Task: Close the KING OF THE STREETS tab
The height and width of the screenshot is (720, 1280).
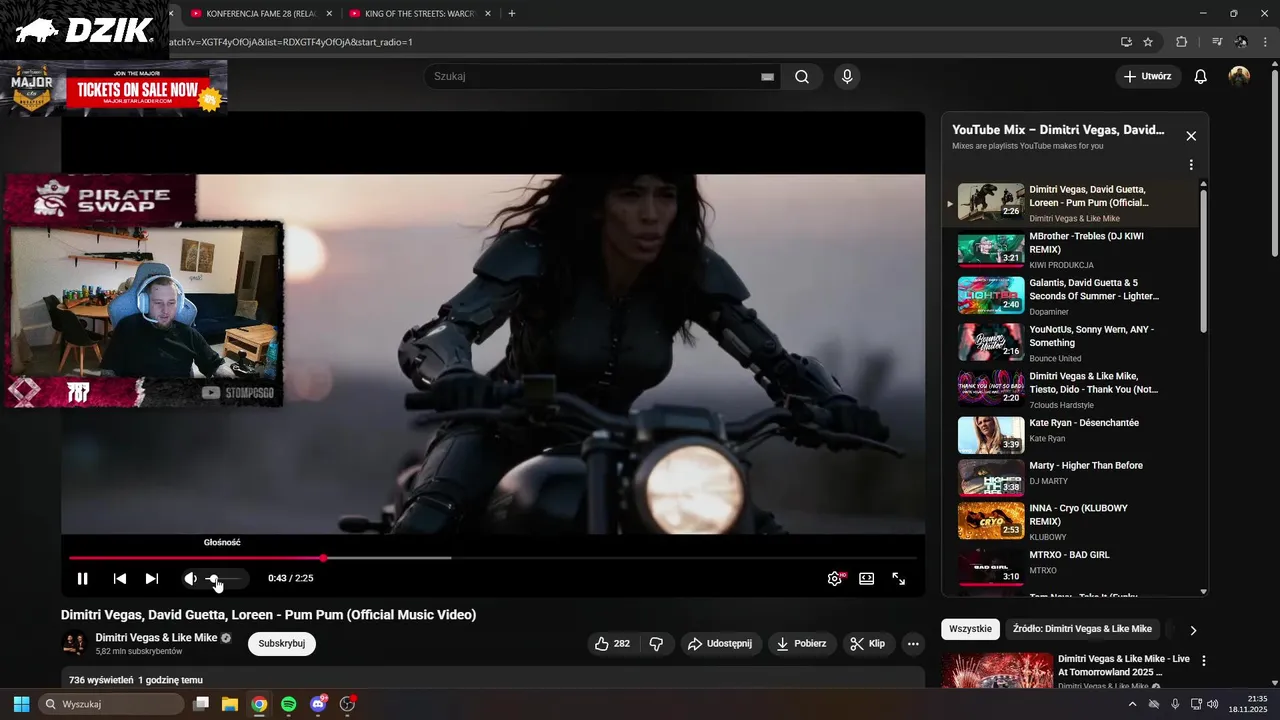Action: coord(487,14)
